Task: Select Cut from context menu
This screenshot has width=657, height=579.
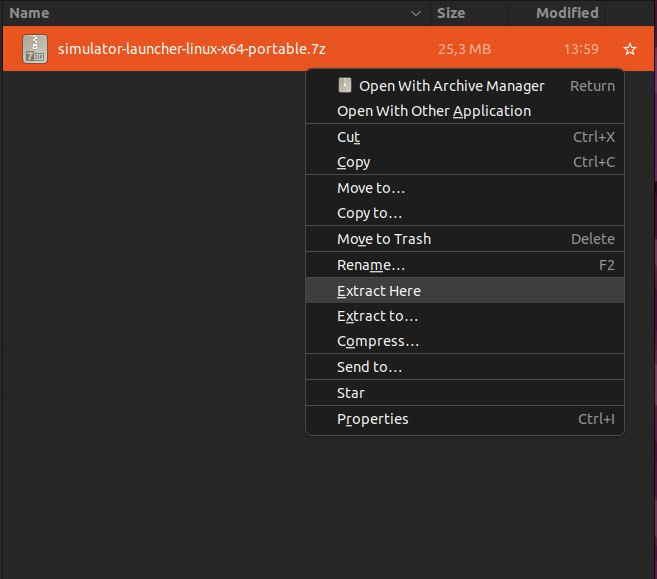Action: [348, 137]
